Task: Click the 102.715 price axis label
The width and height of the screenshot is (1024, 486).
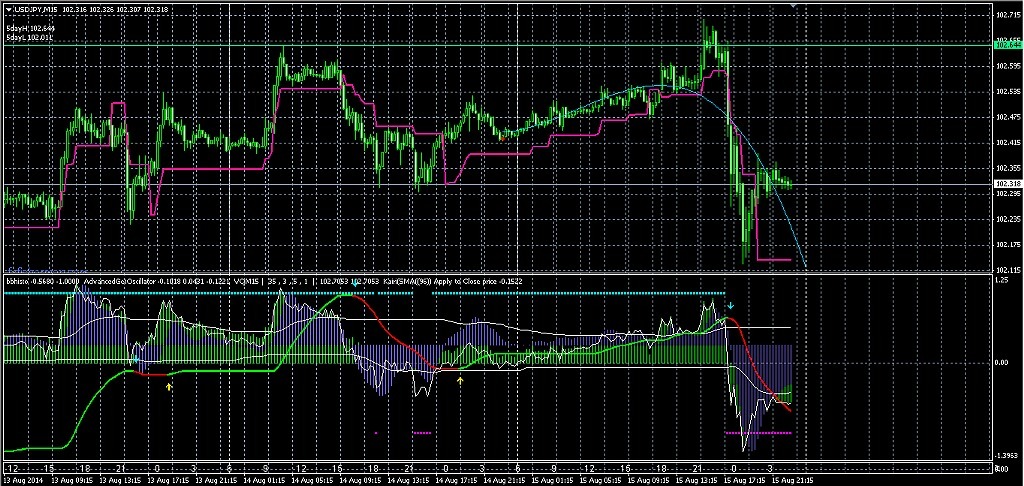Action: [x=1008, y=14]
